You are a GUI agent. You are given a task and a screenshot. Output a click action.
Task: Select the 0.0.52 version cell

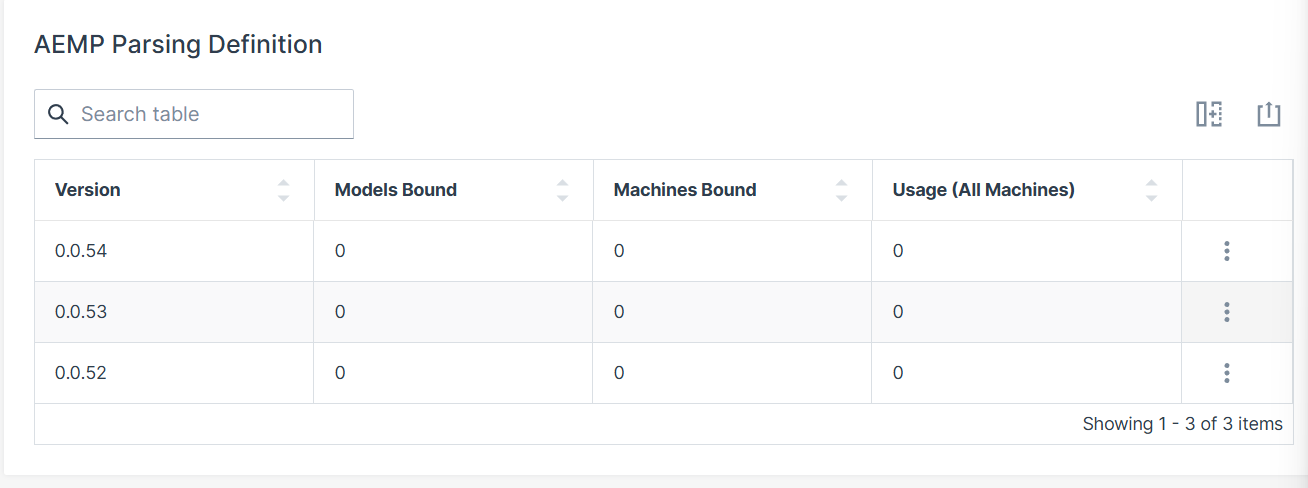81,373
